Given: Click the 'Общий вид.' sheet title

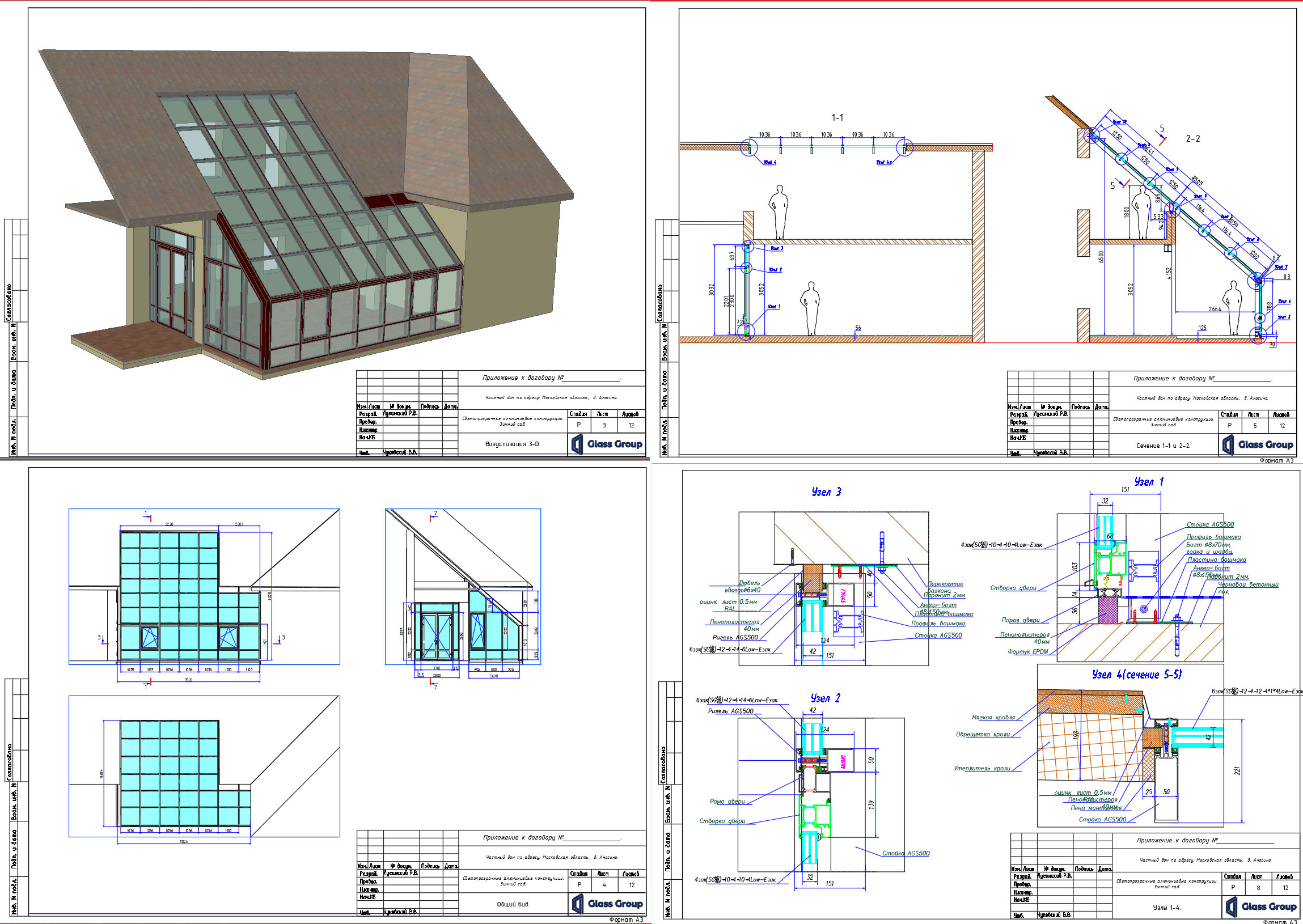Looking at the screenshot, I should [x=513, y=904].
